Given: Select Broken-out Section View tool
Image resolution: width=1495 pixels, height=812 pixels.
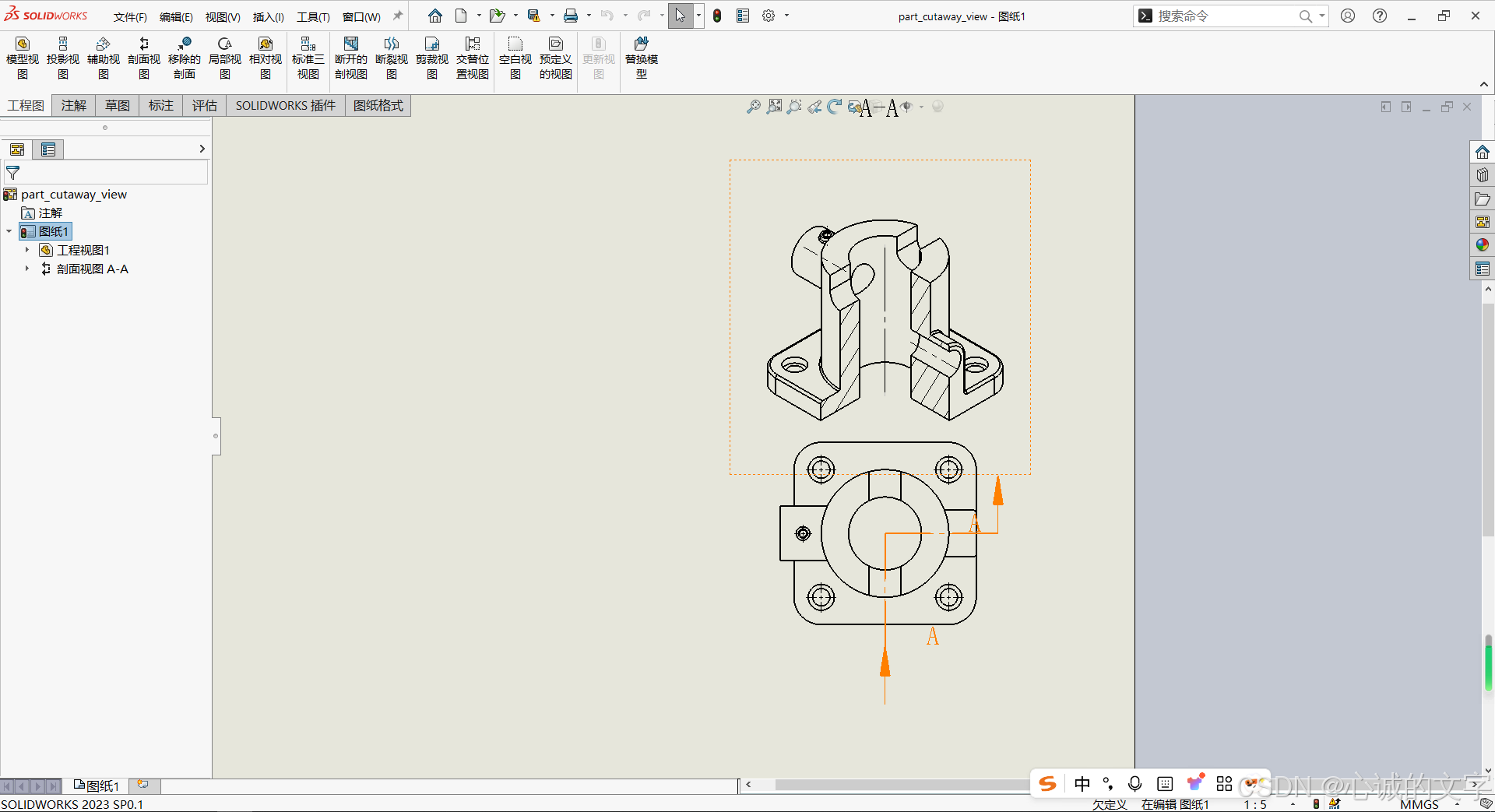Looking at the screenshot, I should click(351, 58).
